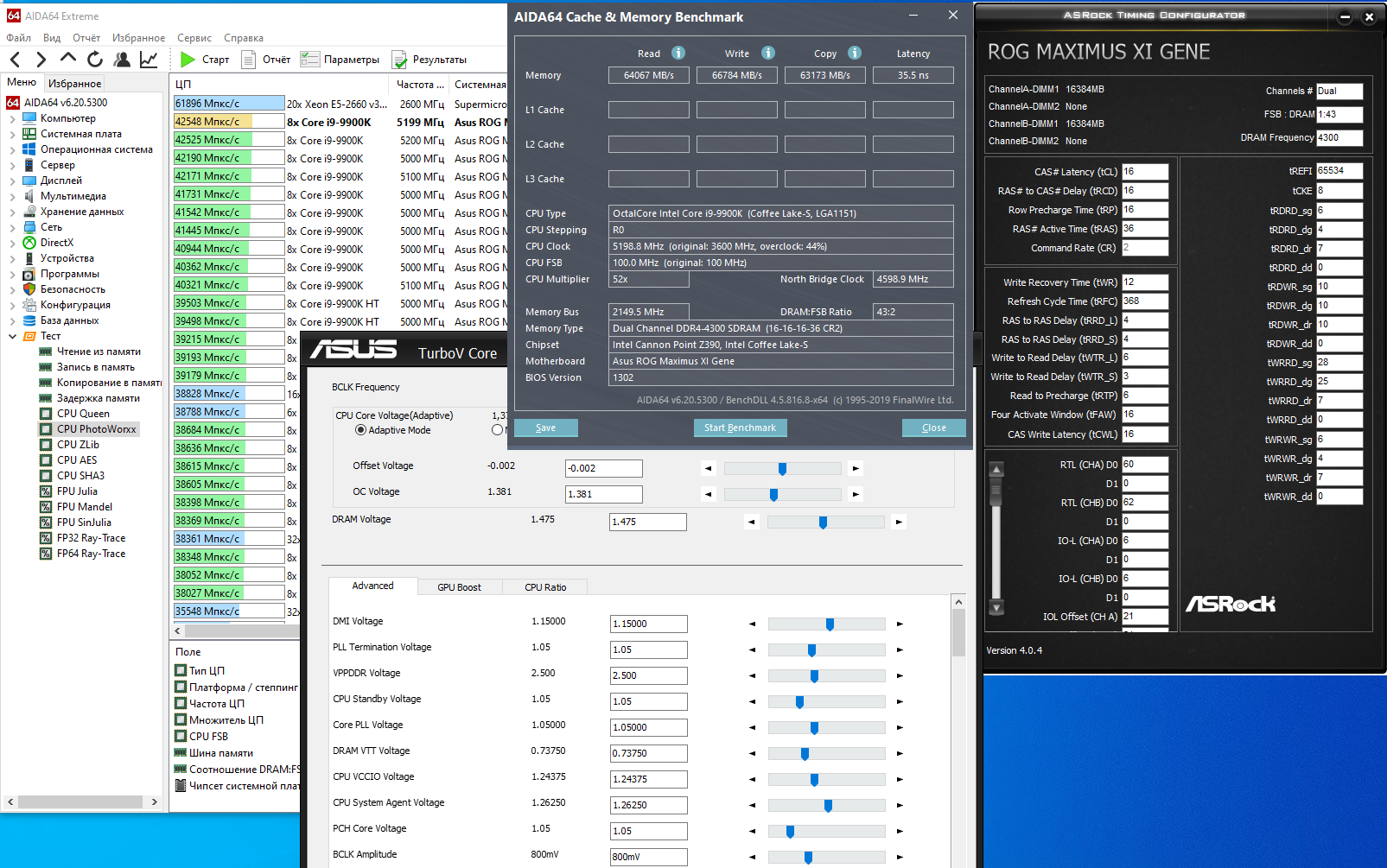
Task: Expand the Сеть tree node
Action: [12, 227]
